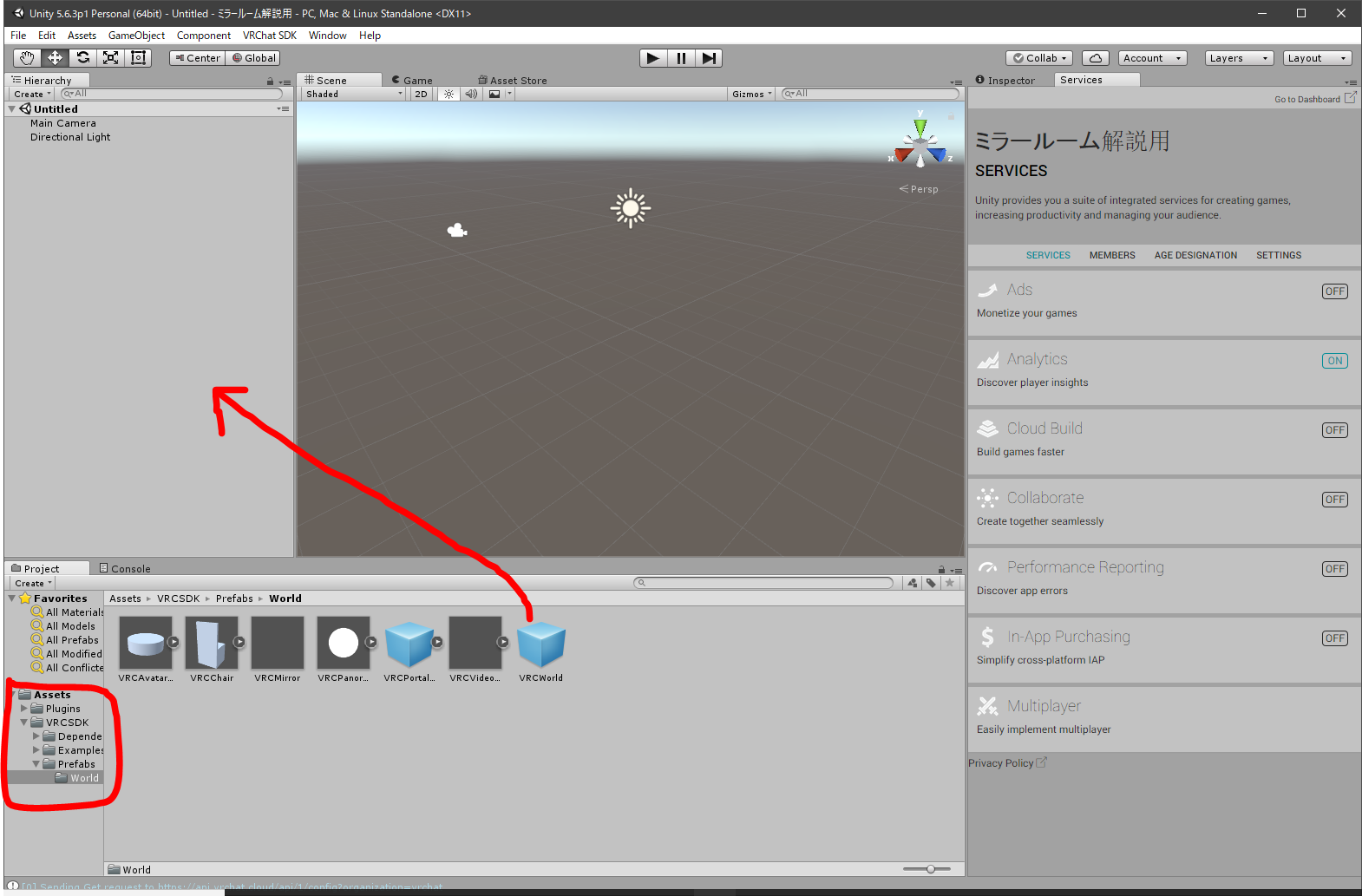Select the Hand tool
1362x896 pixels.
point(27,58)
